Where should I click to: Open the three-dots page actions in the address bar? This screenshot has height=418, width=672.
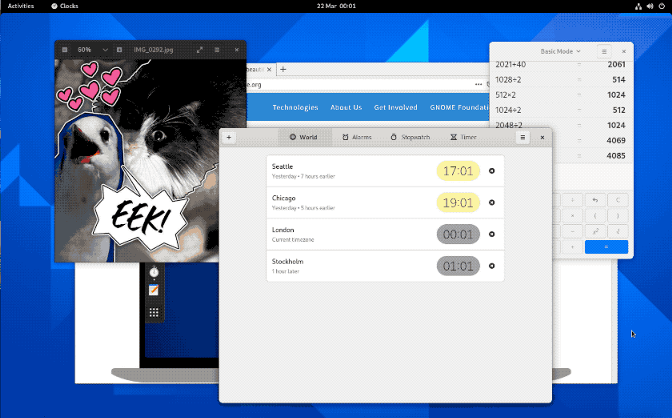click(478, 84)
